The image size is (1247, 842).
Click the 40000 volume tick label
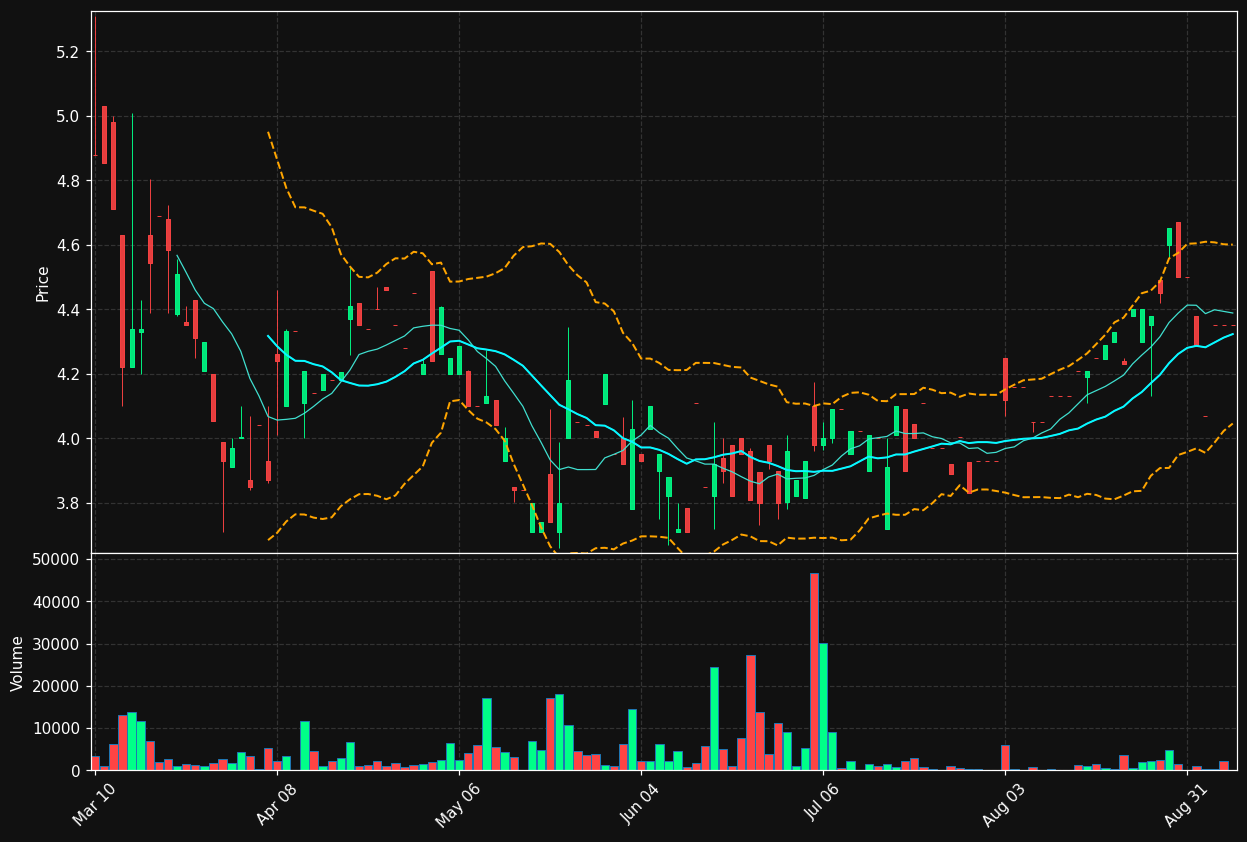point(56,602)
